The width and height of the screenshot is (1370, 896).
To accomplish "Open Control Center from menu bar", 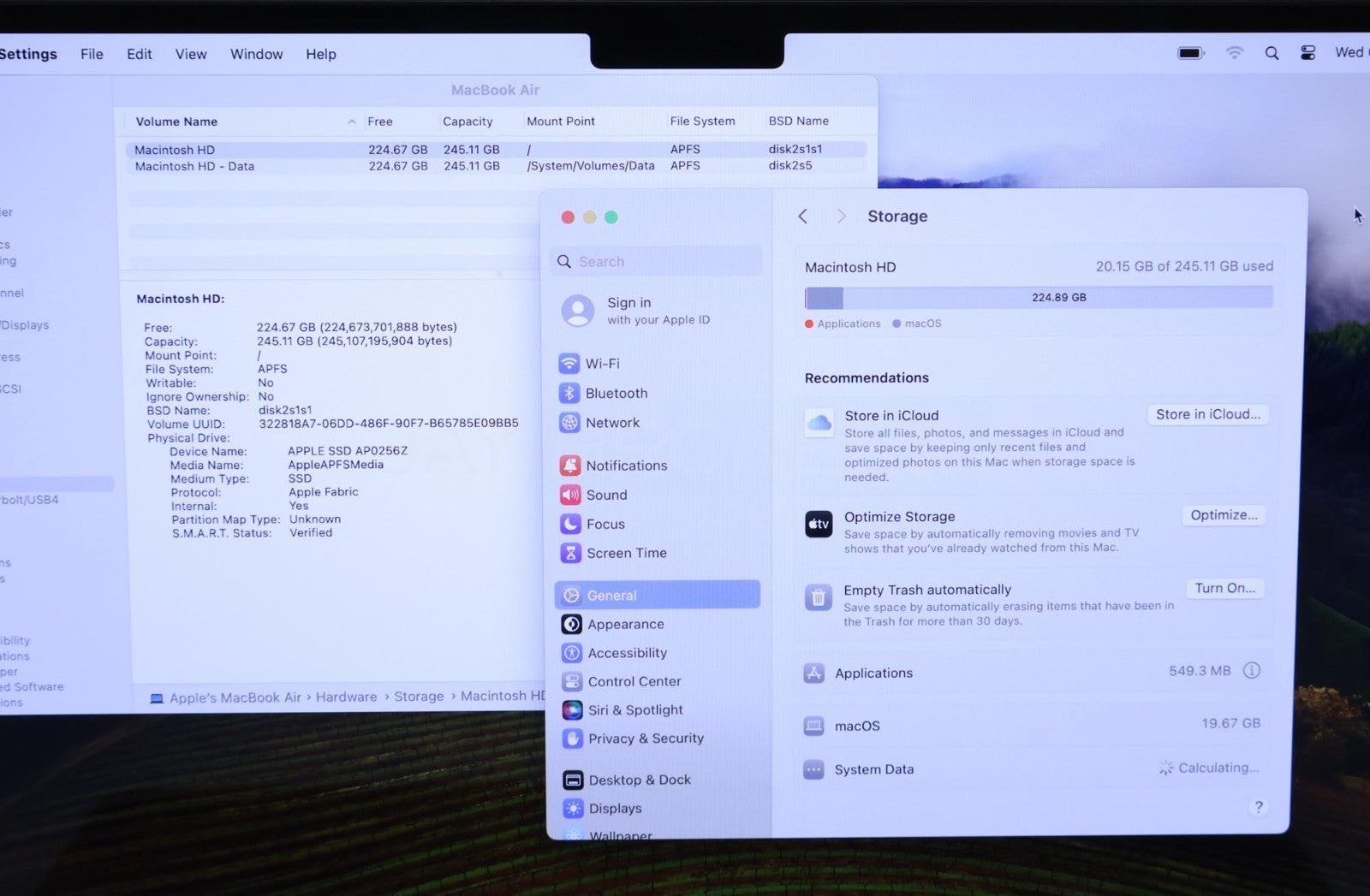I will (1307, 53).
